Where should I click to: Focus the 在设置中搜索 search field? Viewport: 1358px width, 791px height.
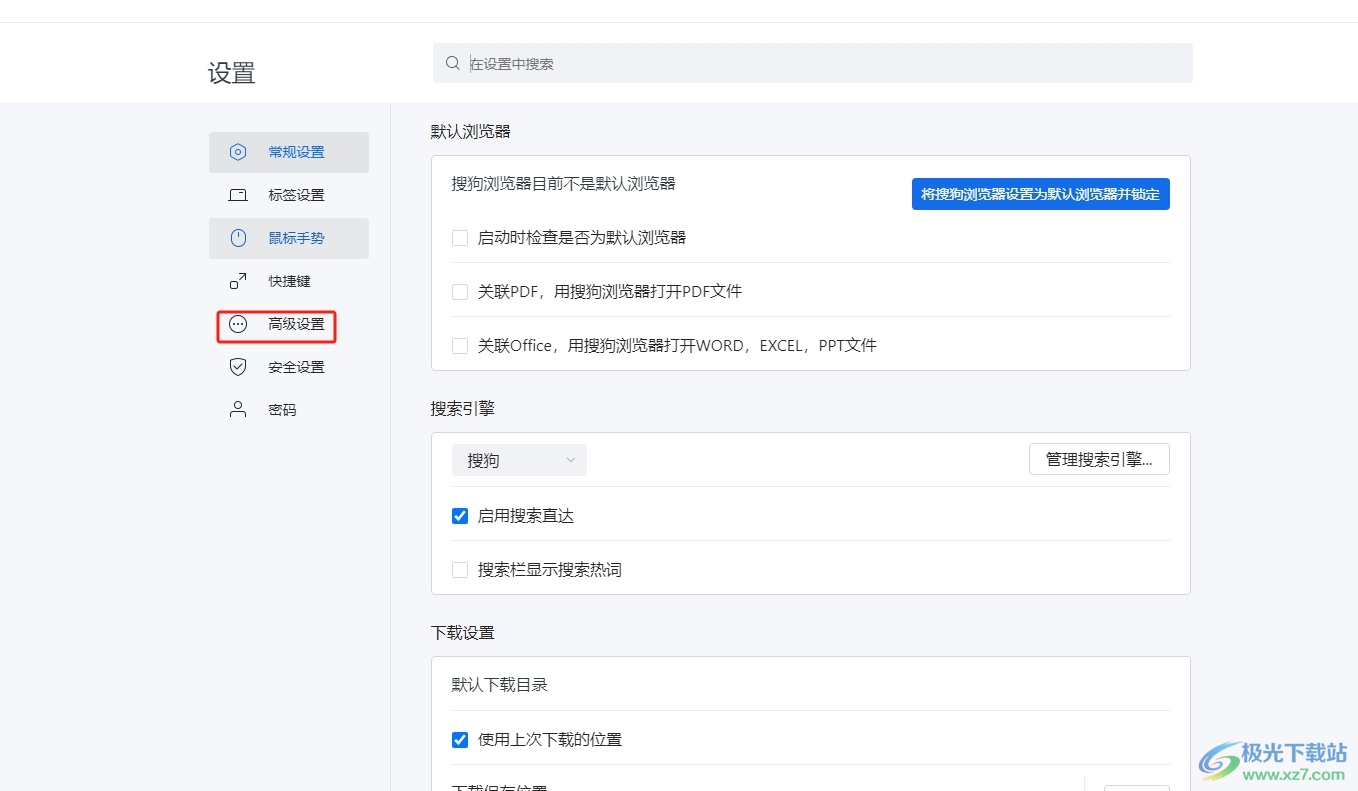pyautogui.click(x=813, y=63)
